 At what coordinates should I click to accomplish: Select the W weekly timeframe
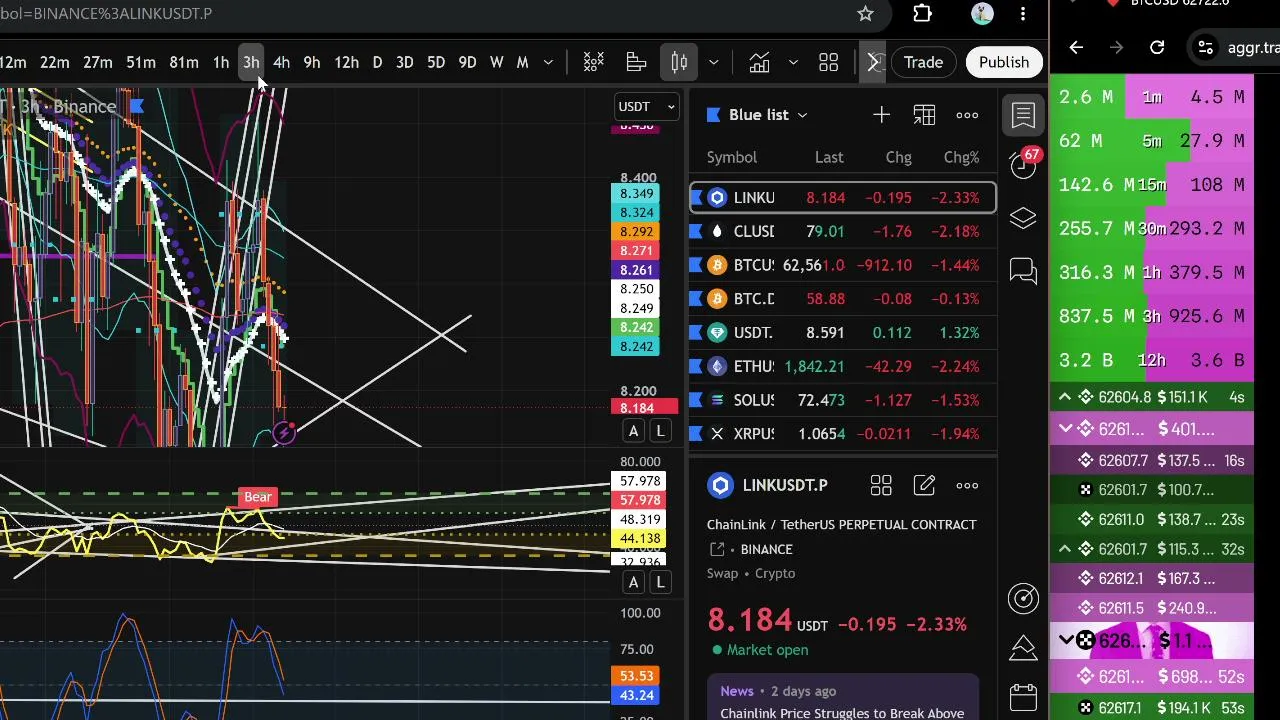(496, 63)
